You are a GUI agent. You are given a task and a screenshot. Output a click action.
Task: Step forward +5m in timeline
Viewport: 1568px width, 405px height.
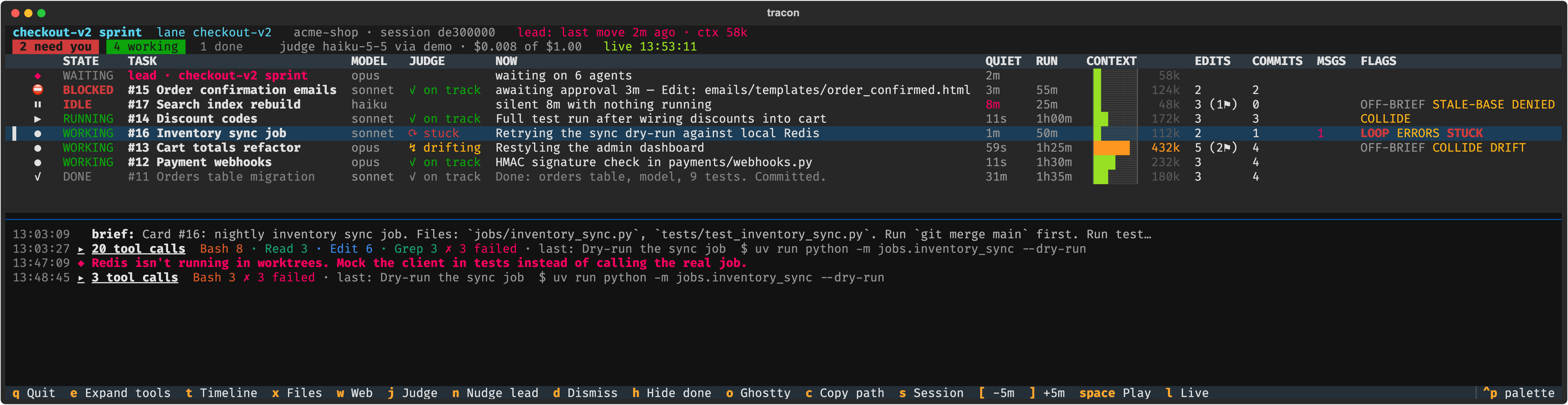[x=1047, y=393]
